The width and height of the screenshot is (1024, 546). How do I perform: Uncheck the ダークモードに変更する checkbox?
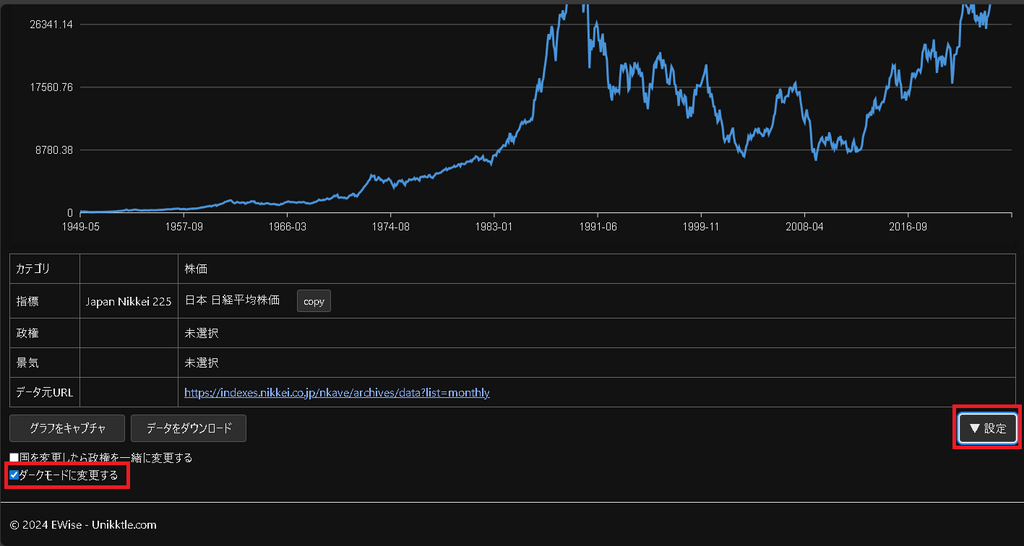14,475
